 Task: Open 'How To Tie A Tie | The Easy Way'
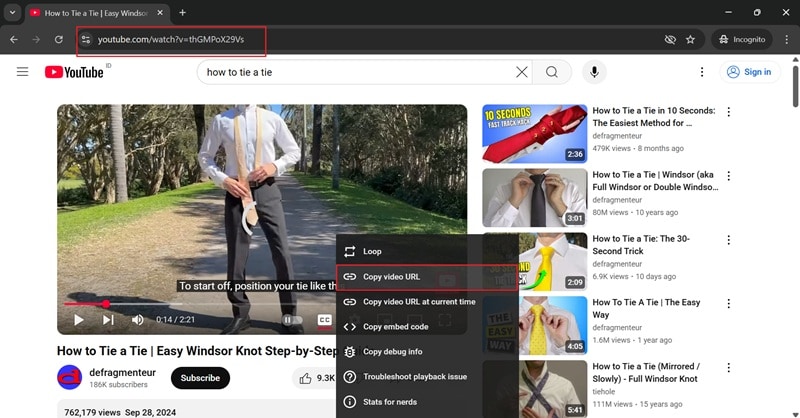(x=646, y=308)
